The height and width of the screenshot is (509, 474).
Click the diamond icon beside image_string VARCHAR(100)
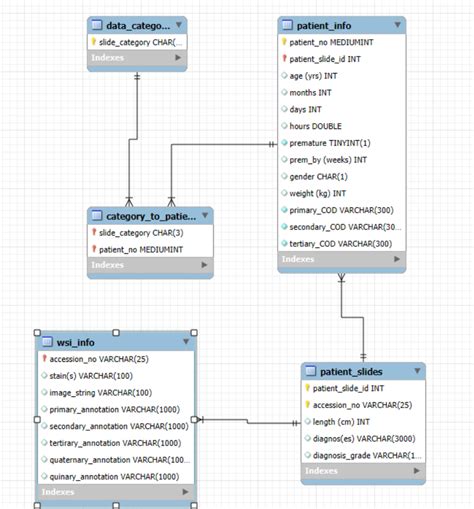tap(44, 392)
